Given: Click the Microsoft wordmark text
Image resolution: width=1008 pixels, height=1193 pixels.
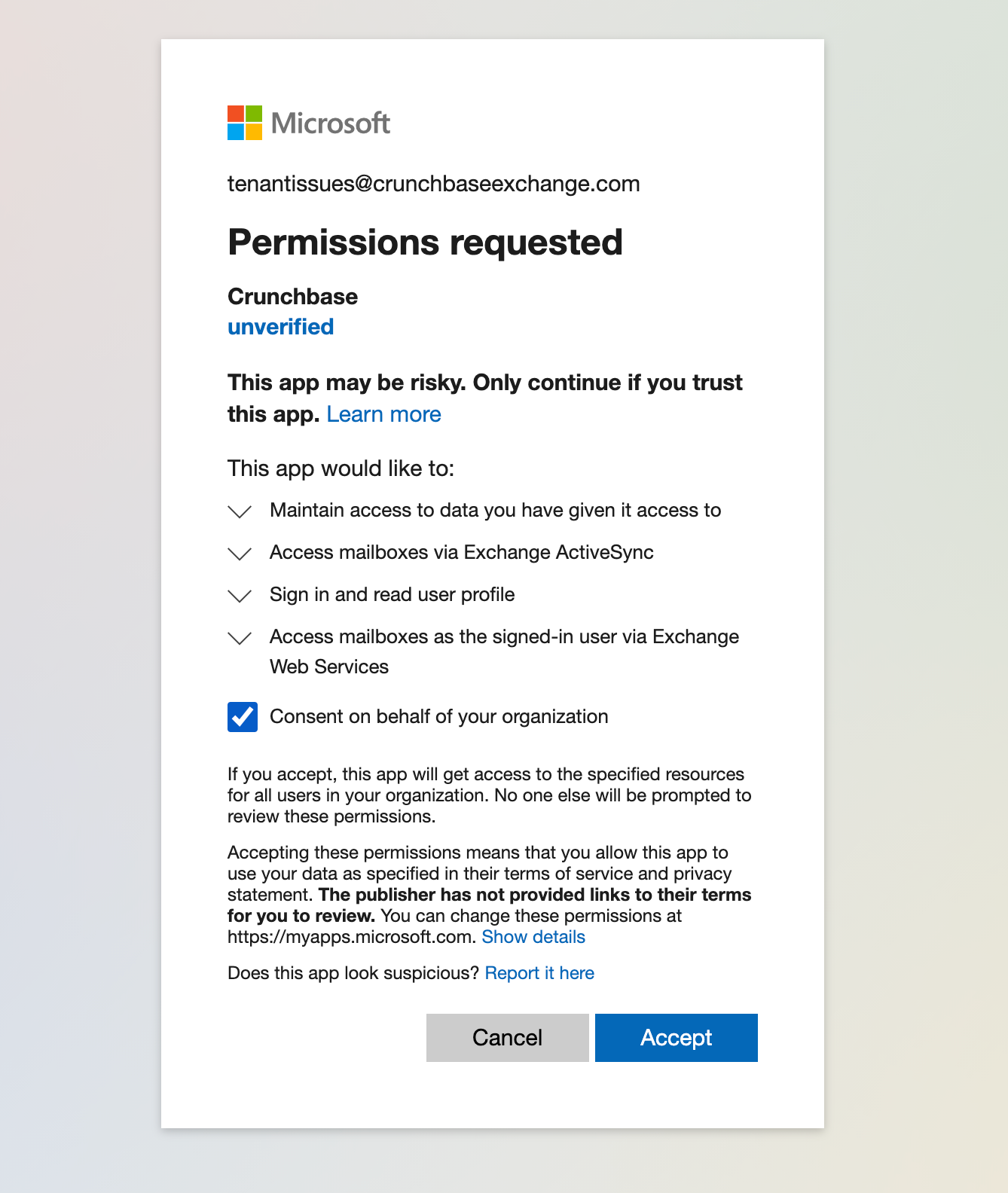Looking at the screenshot, I should tap(331, 123).
